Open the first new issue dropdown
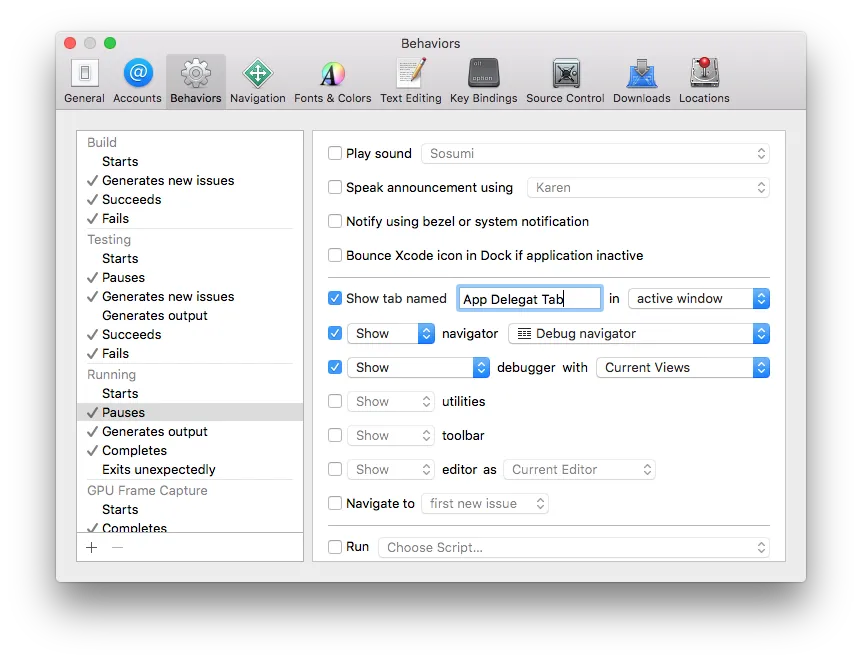862x662 pixels. tap(485, 504)
